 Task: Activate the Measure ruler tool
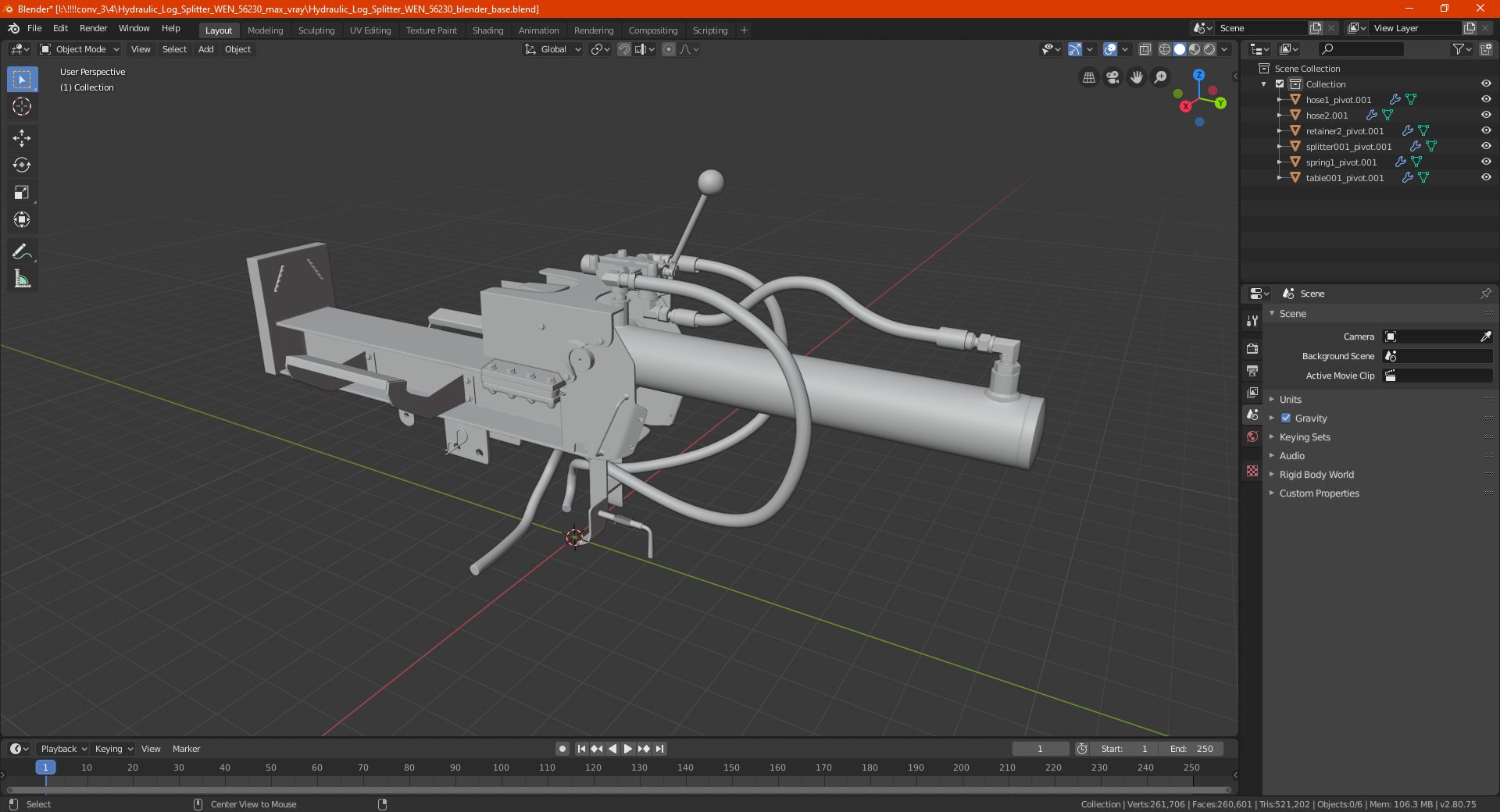(x=22, y=279)
